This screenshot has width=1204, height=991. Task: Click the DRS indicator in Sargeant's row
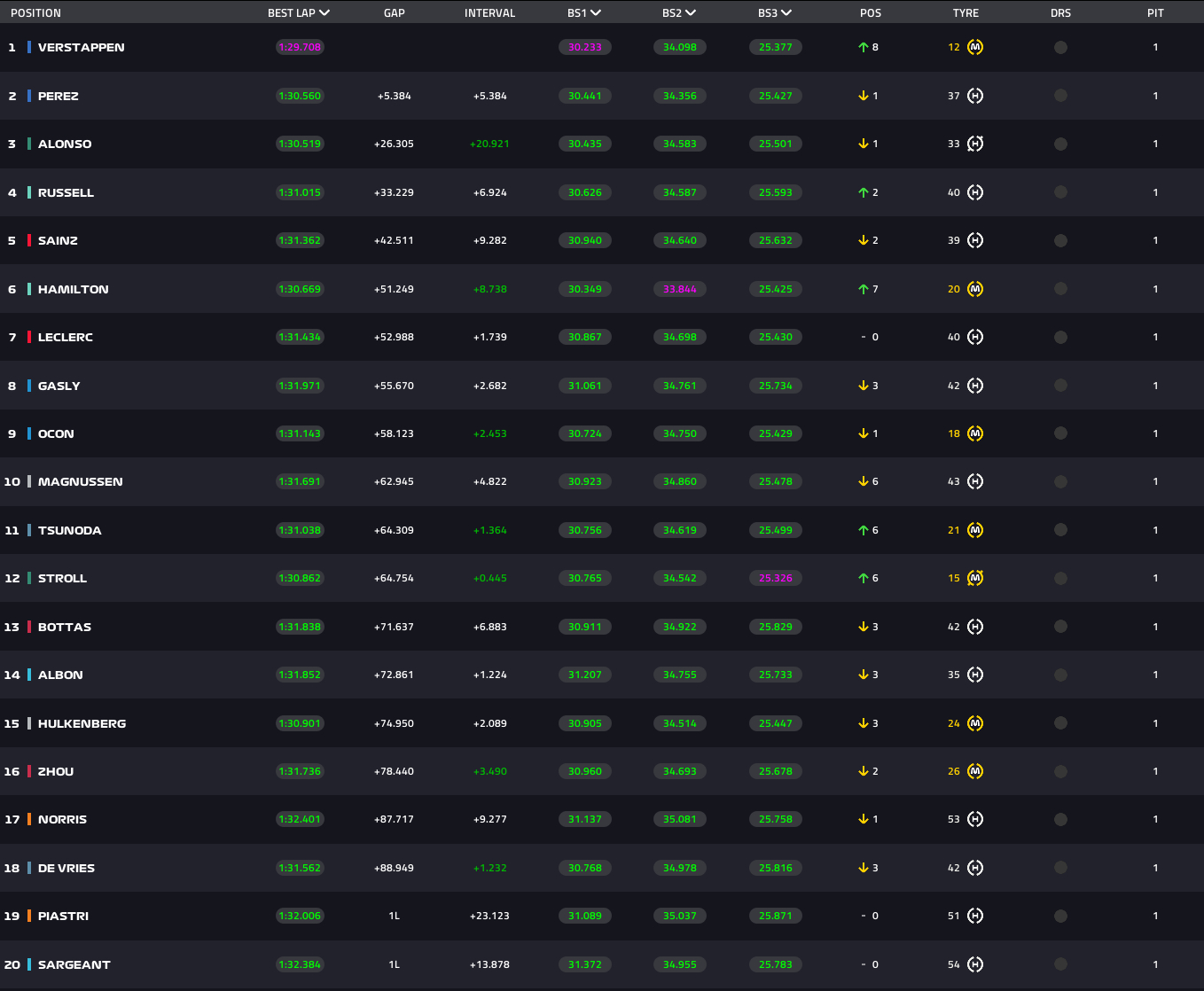click(1060, 964)
